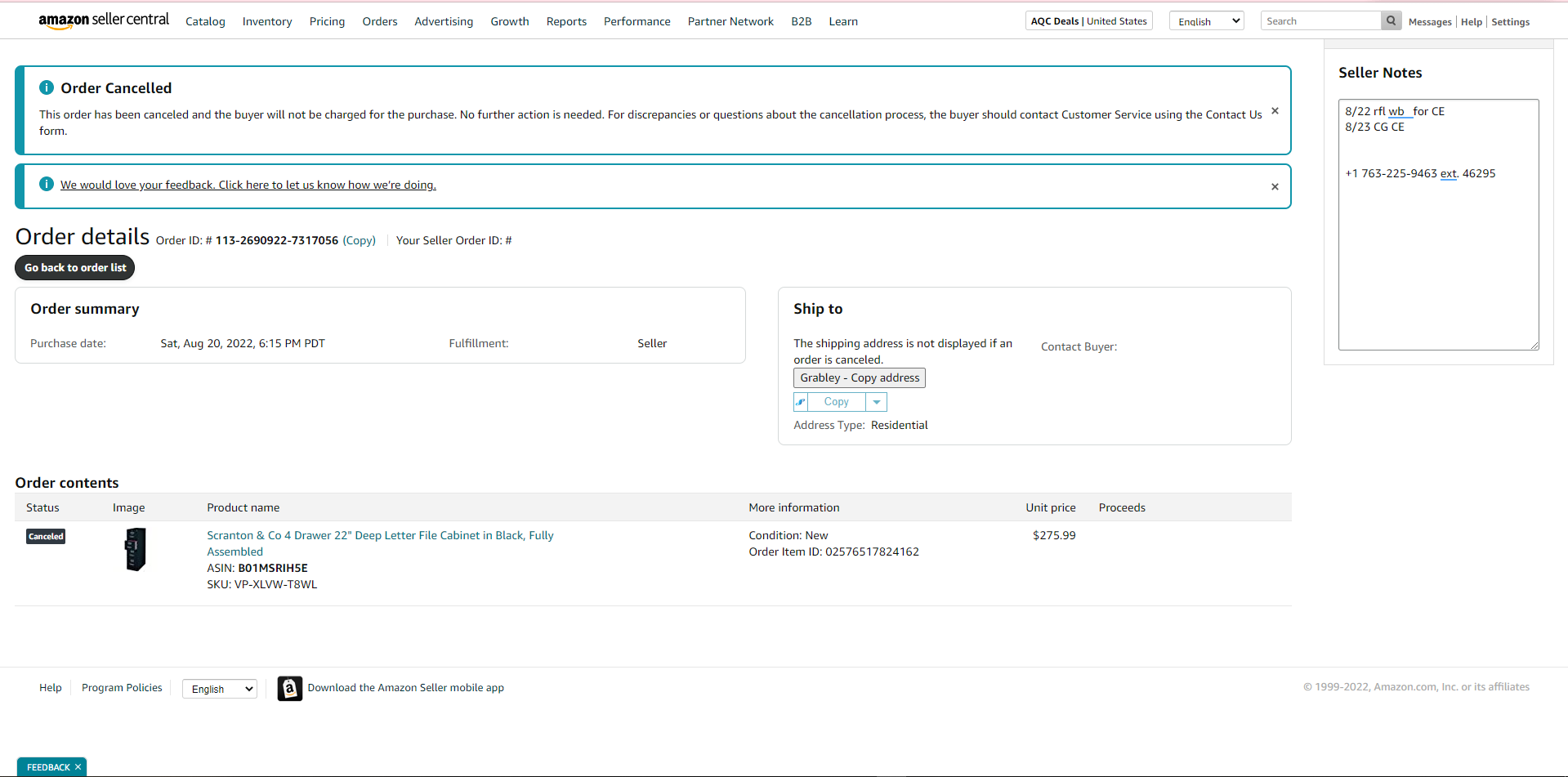The height and width of the screenshot is (777, 1568).
Task: Click the purchase date Sat, Aug 20, 2022
Action: tap(243, 343)
